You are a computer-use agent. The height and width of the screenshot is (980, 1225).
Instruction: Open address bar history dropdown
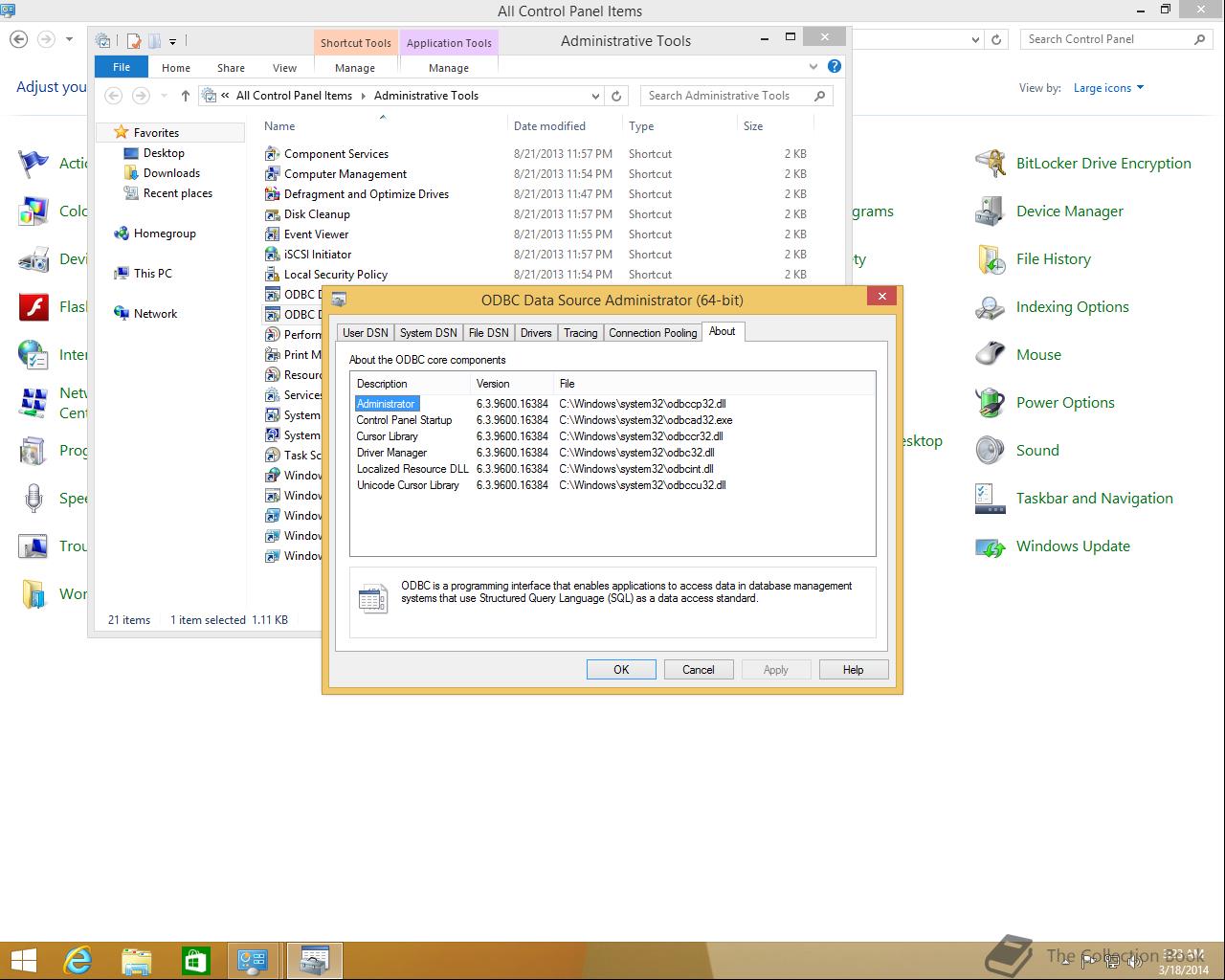pos(595,96)
